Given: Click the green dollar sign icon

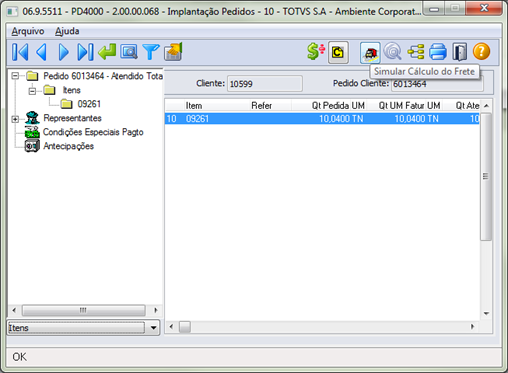Looking at the screenshot, I should tap(315, 52).
